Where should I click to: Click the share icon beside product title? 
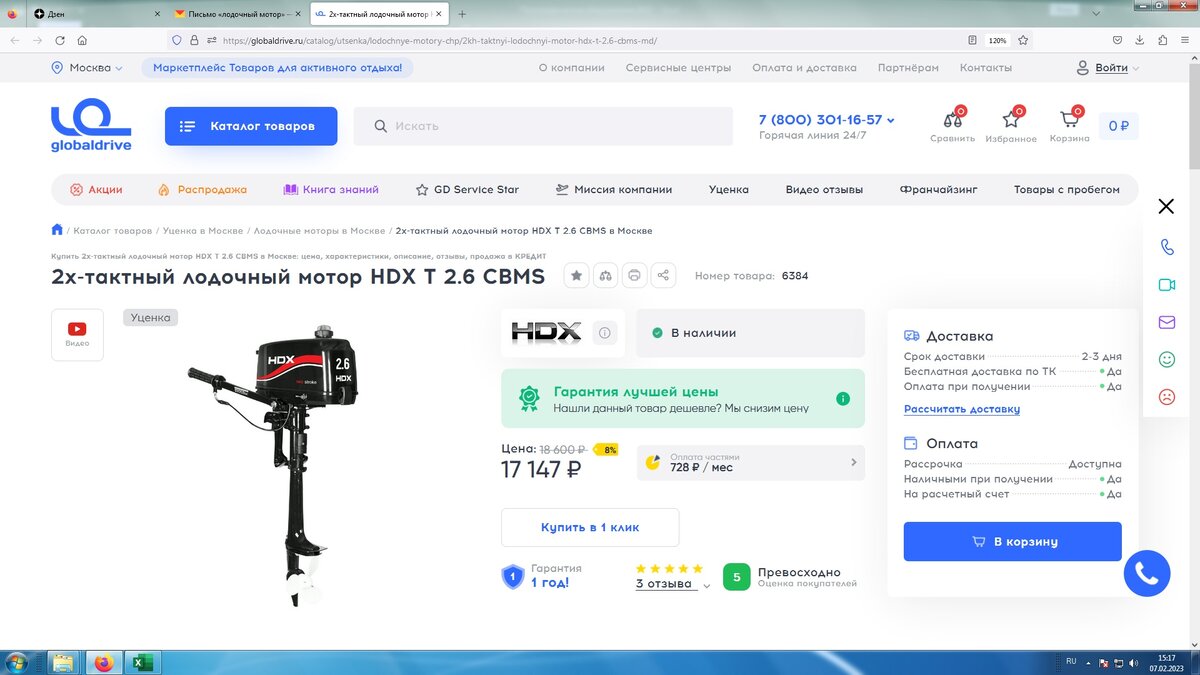663,276
